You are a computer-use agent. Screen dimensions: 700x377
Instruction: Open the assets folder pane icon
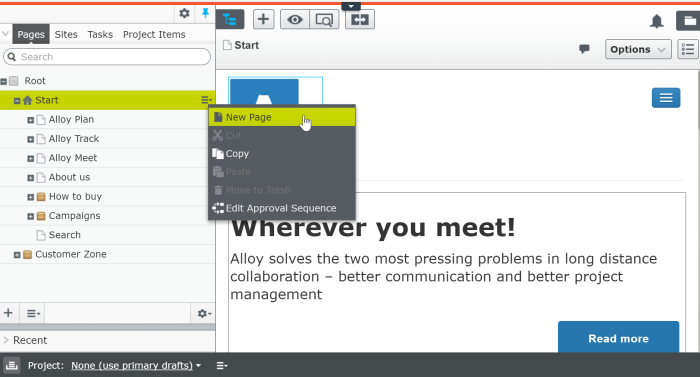[x=688, y=21]
